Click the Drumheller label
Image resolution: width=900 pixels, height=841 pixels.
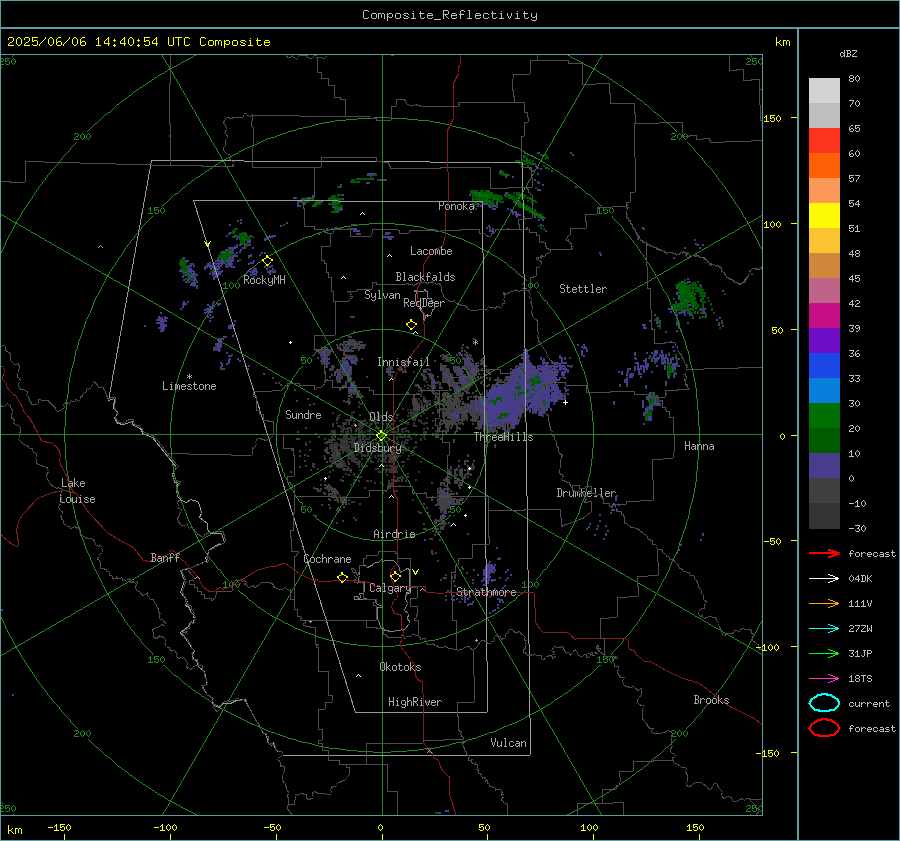586,493
